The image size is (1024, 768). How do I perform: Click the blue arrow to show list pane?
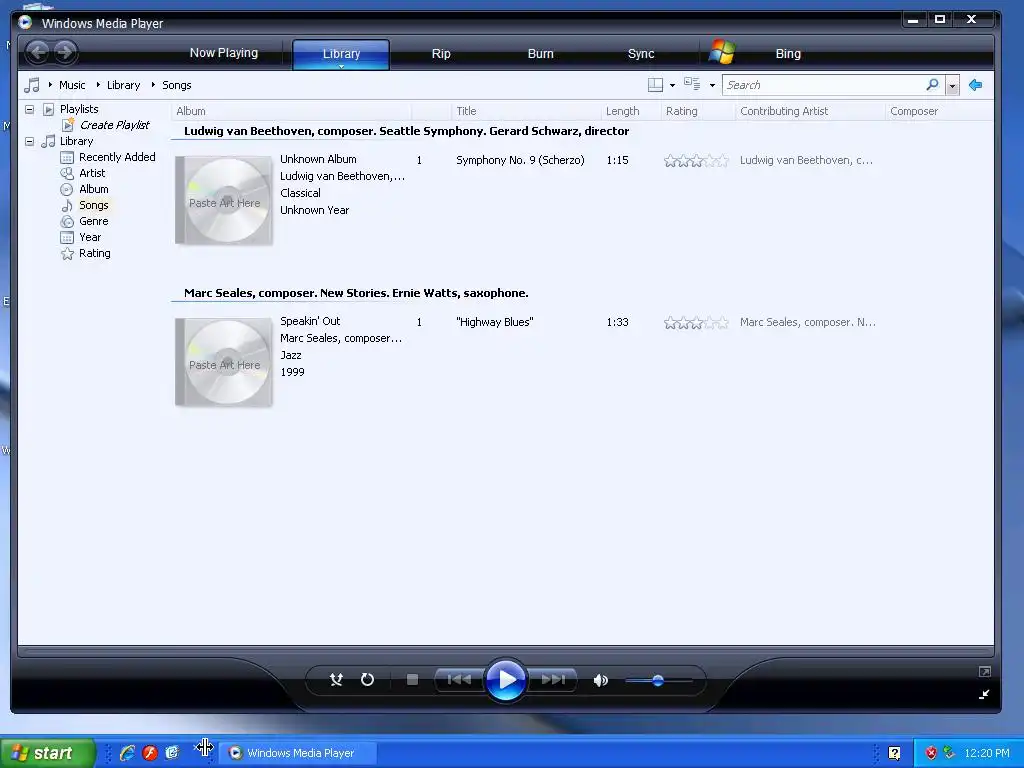point(976,85)
